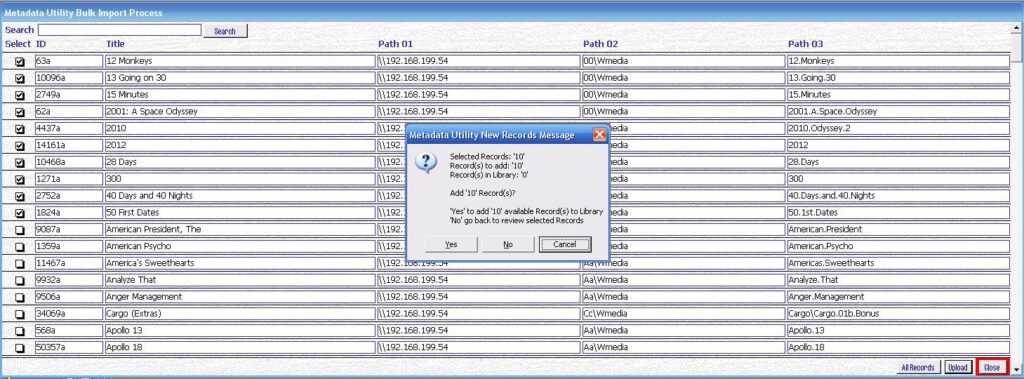Click the scrollbar down arrow at bottom
Image resolution: width=1024 pixels, height=379 pixels.
point(1016,369)
